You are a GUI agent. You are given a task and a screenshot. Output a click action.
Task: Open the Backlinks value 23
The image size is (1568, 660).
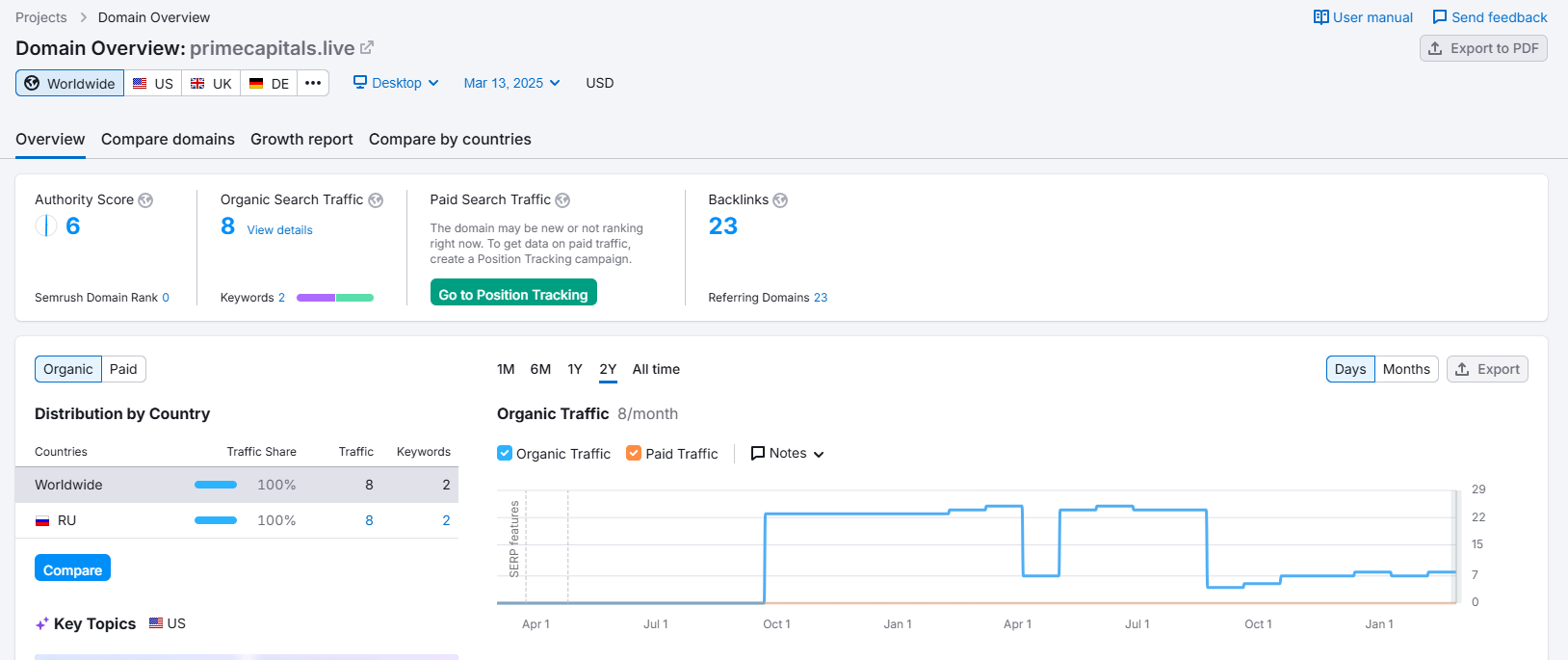(723, 225)
